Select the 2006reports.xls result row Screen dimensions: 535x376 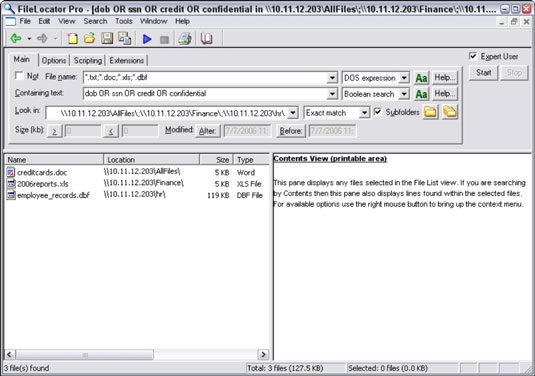(x=137, y=184)
